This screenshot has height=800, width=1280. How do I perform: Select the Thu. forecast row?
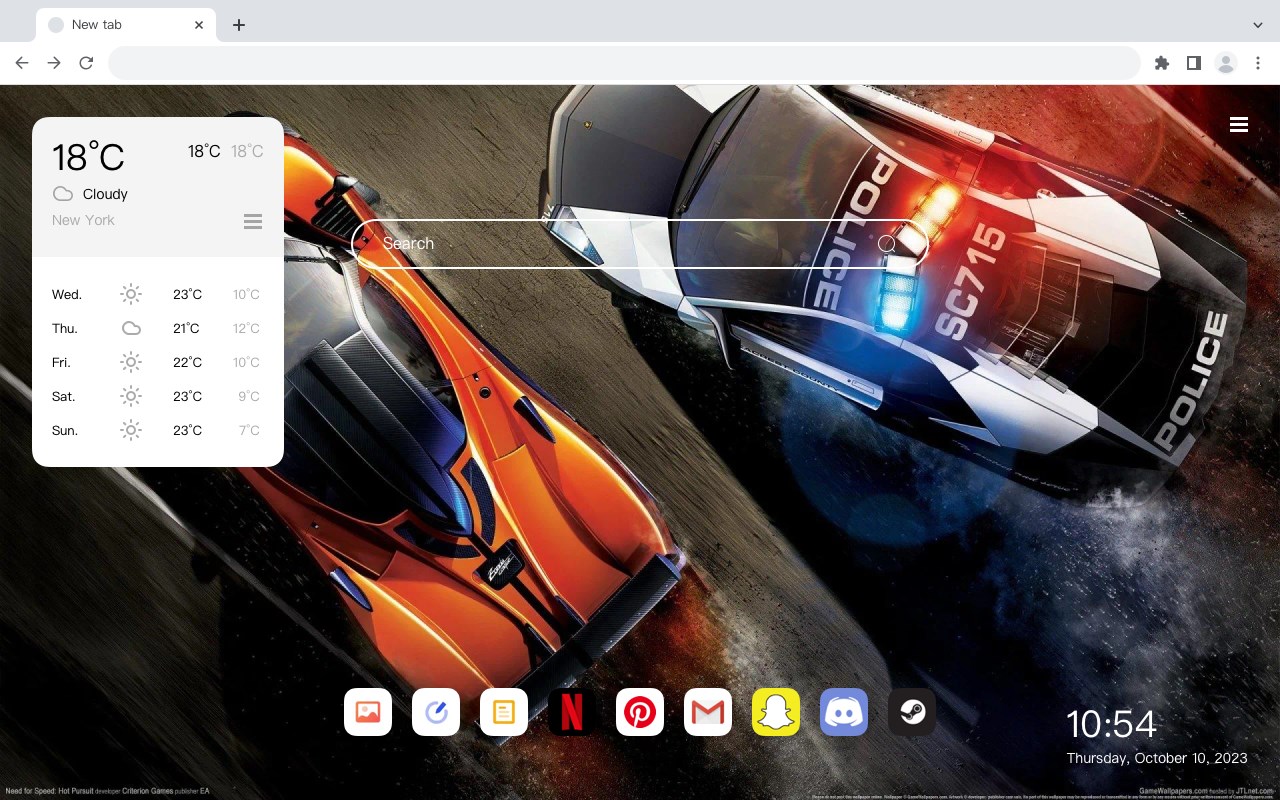(158, 328)
